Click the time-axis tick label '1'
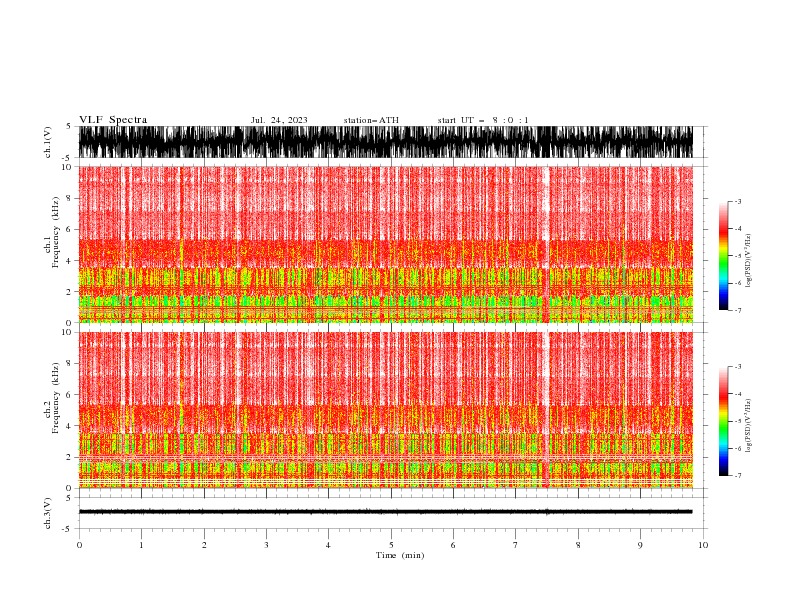 (x=141, y=545)
